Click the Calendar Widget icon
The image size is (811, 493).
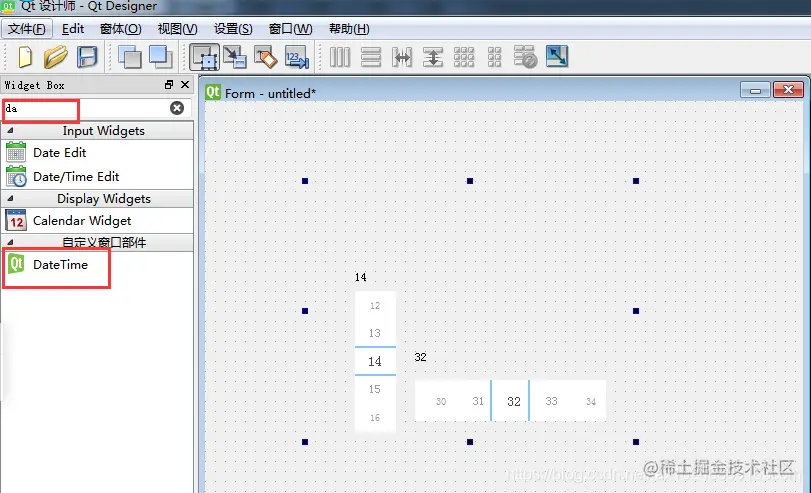(x=16, y=220)
